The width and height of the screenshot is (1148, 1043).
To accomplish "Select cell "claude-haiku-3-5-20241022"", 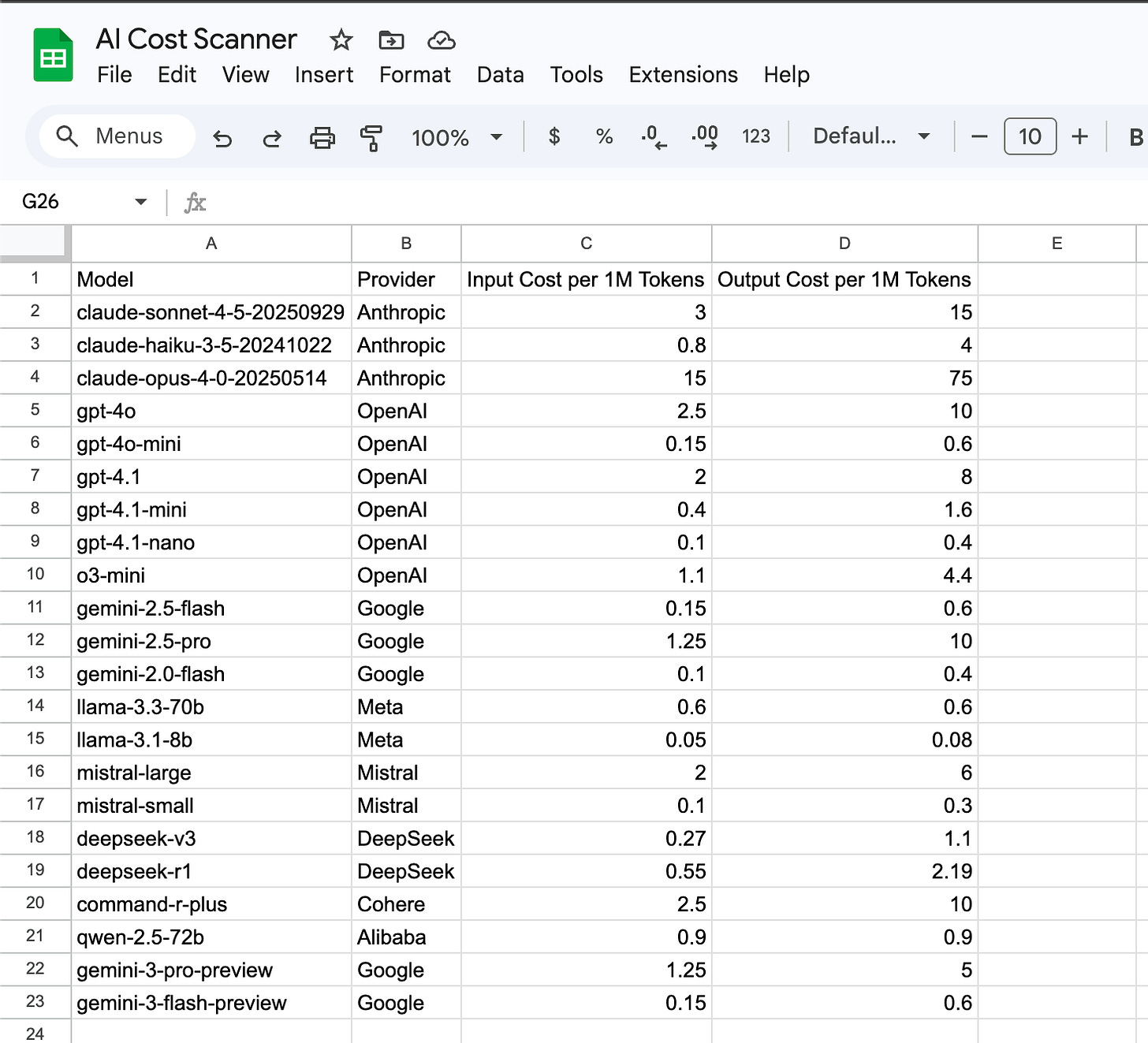I will pos(211,345).
